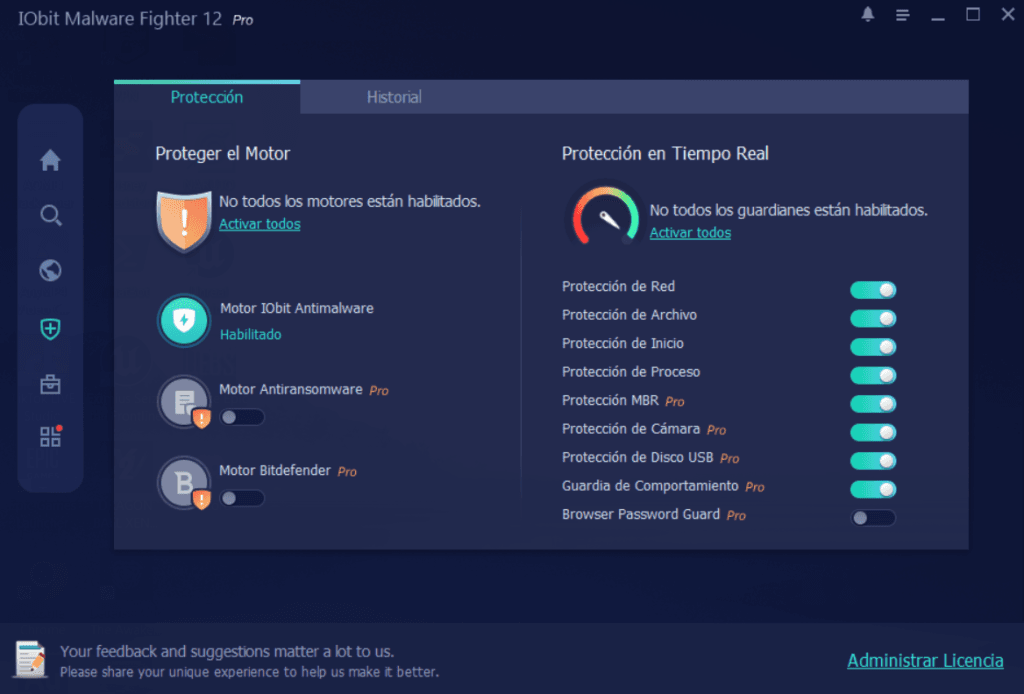Turn off Protección de Inicio
This screenshot has height=694, width=1024.
pos(873,347)
